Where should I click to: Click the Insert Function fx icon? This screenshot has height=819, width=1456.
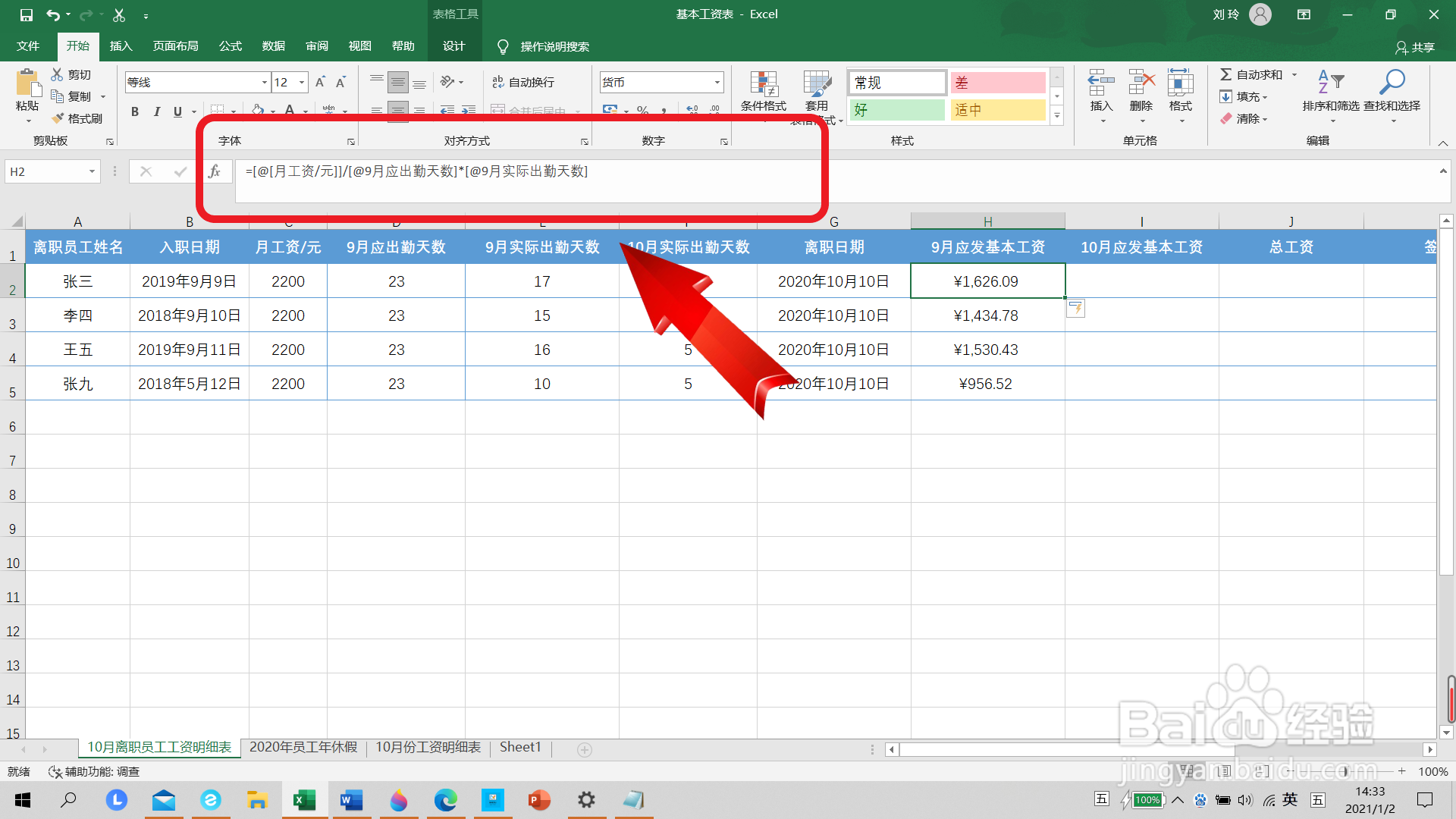[215, 171]
